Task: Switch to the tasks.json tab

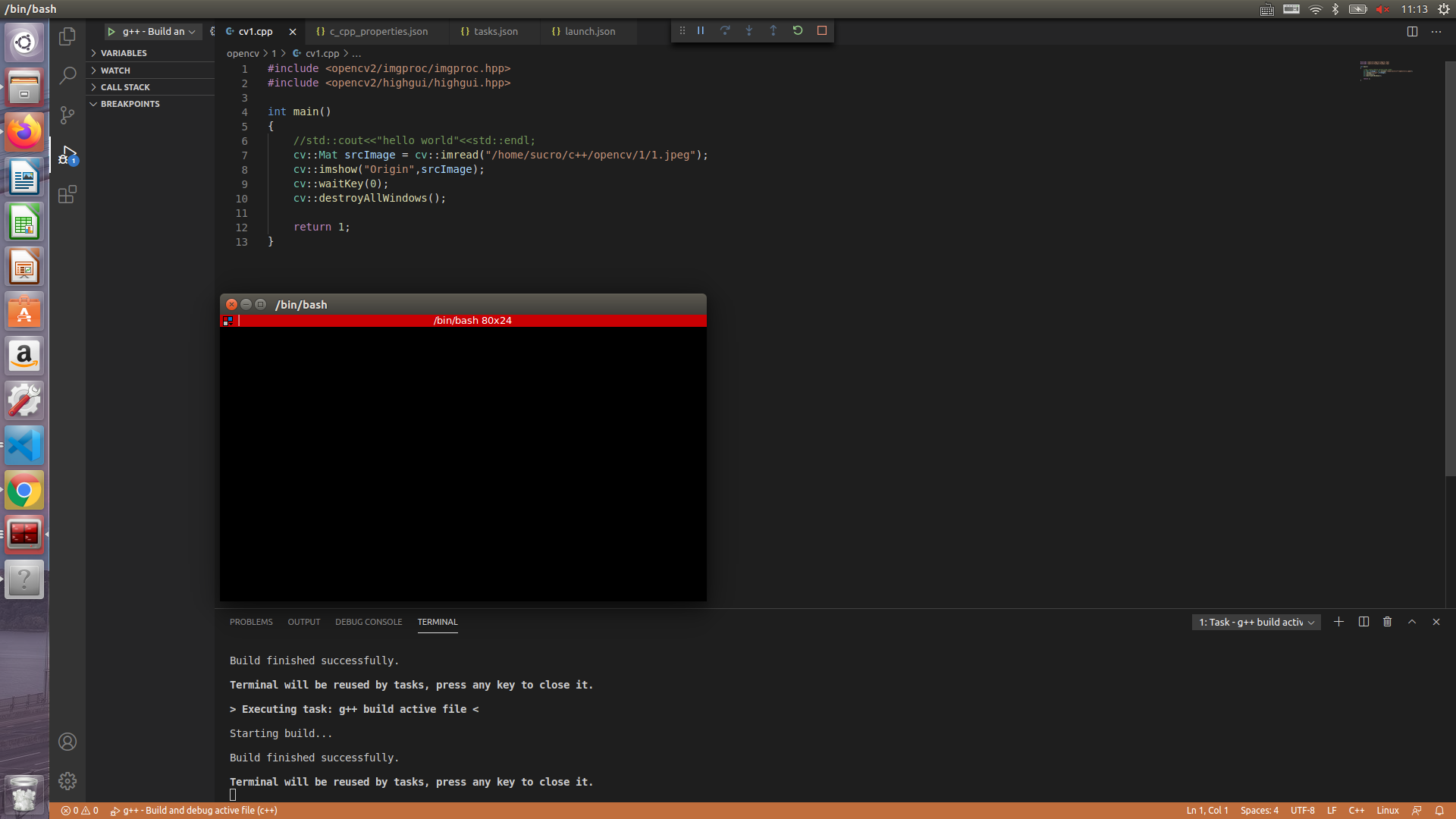Action: (495, 31)
